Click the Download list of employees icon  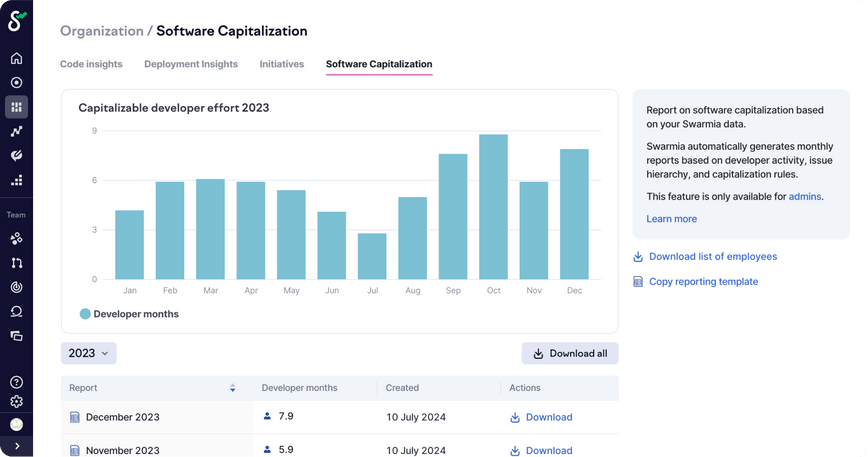[638, 257]
